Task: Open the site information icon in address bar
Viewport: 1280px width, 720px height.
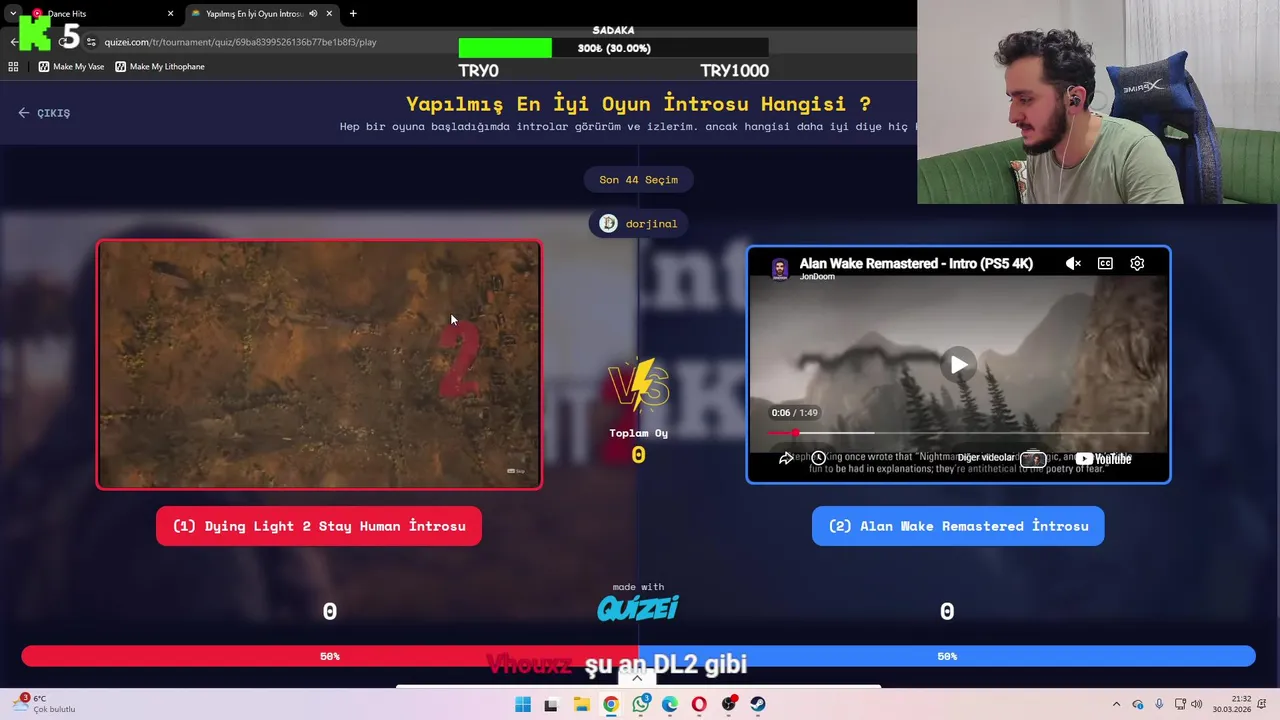Action: pos(91,42)
